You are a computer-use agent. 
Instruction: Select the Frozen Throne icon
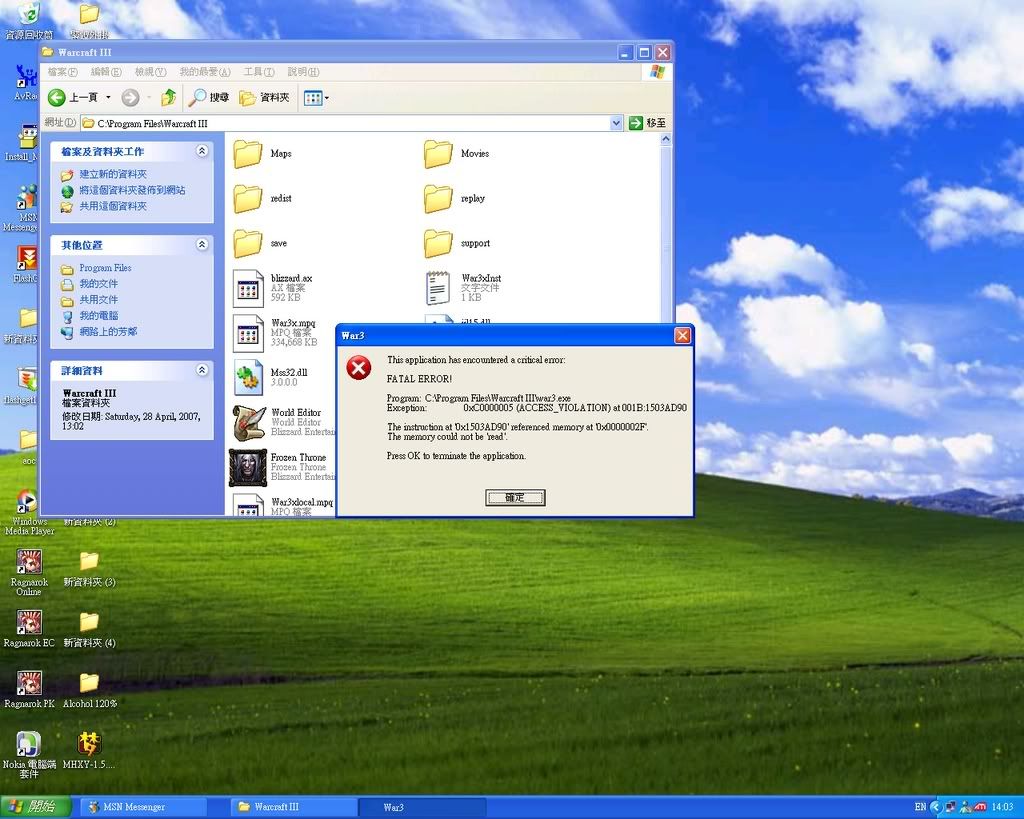pos(248,468)
